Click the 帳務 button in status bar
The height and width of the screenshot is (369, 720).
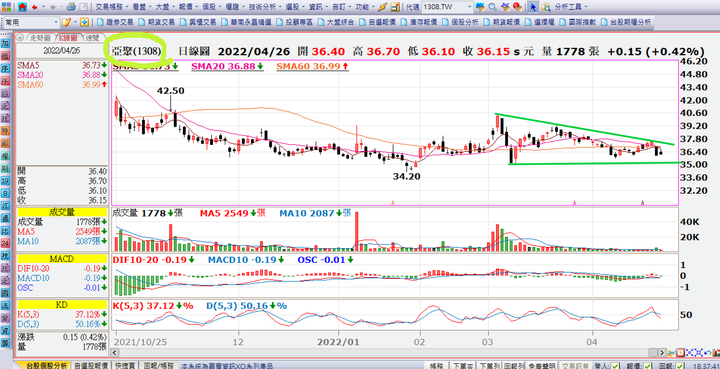[x=437, y=365]
